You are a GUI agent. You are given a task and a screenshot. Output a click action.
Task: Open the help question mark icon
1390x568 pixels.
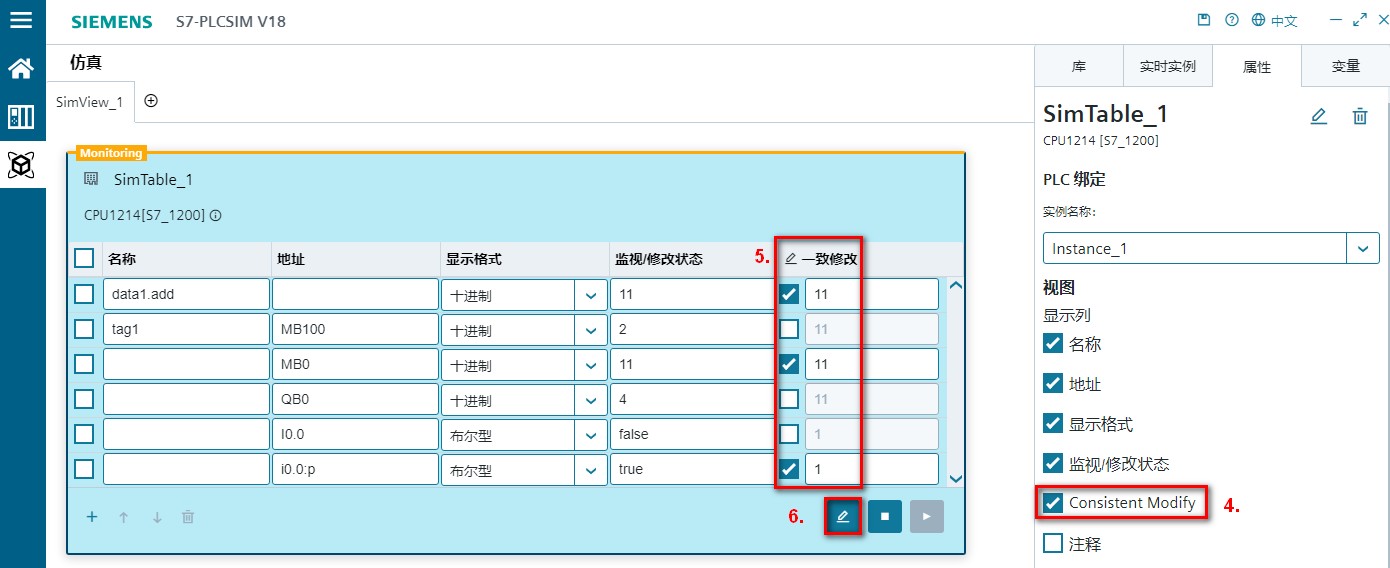[x=1232, y=20]
